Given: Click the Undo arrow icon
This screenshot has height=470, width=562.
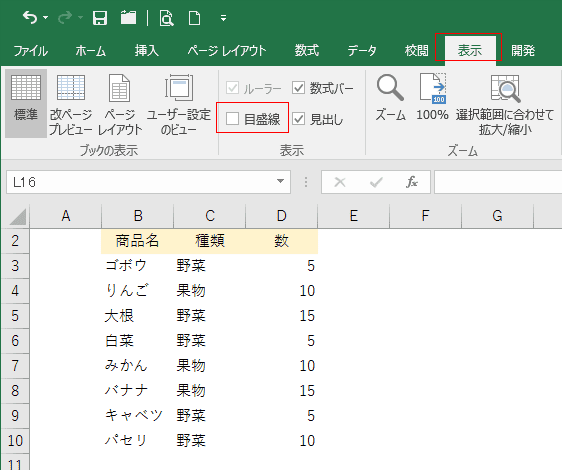Looking at the screenshot, I should [x=30, y=17].
